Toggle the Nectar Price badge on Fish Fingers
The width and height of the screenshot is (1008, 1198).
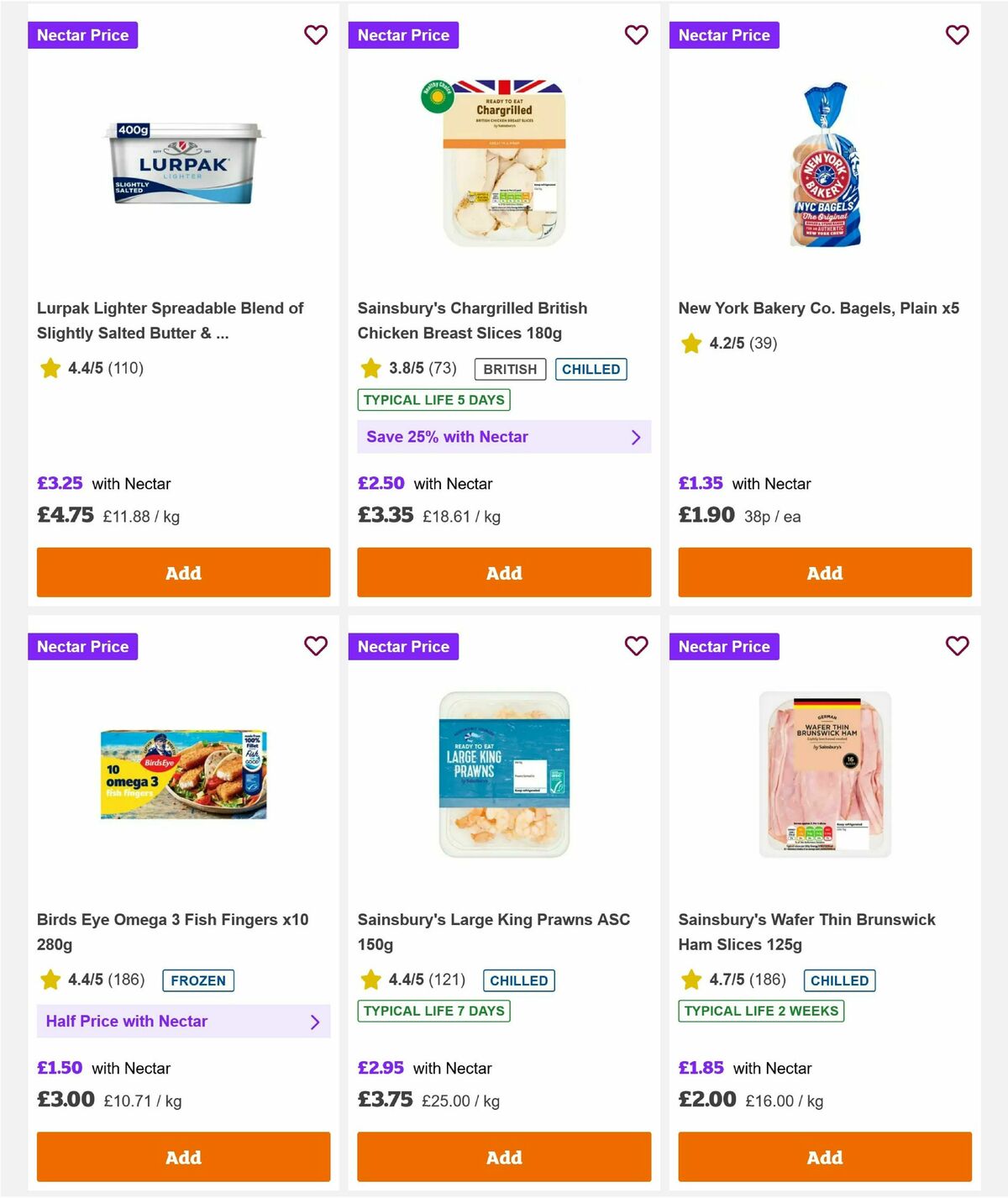(82, 646)
